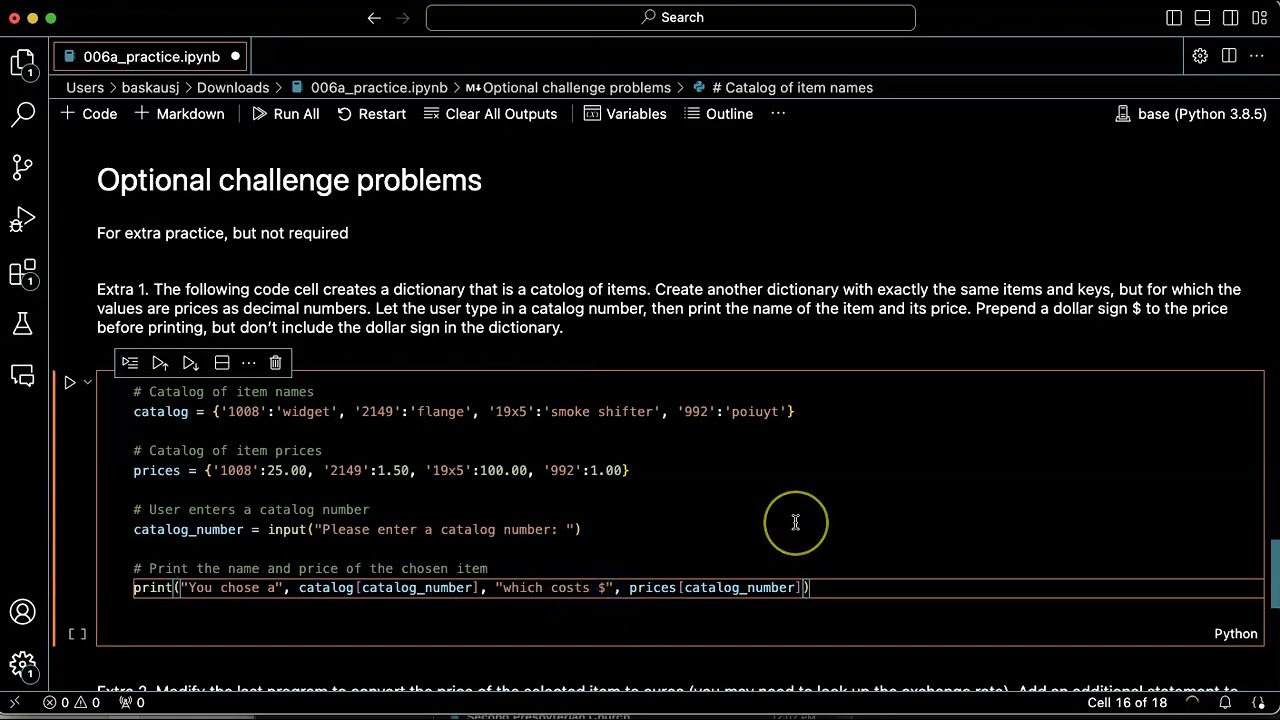Open the Search view in activity bar
The height and width of the screenshot is (720, 1280).
(23, 114)
